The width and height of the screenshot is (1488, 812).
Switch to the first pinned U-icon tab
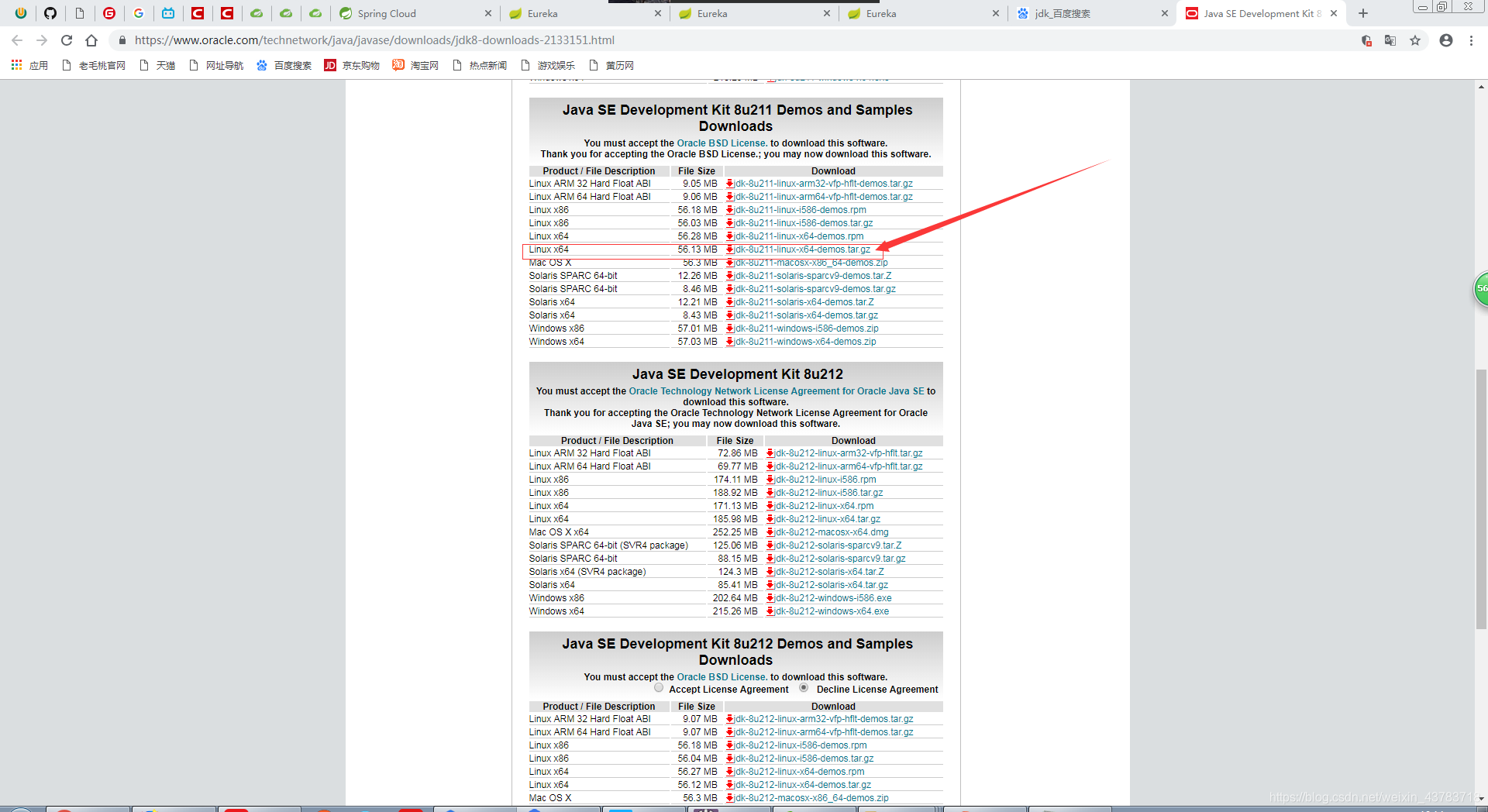(x=21, y=13)
